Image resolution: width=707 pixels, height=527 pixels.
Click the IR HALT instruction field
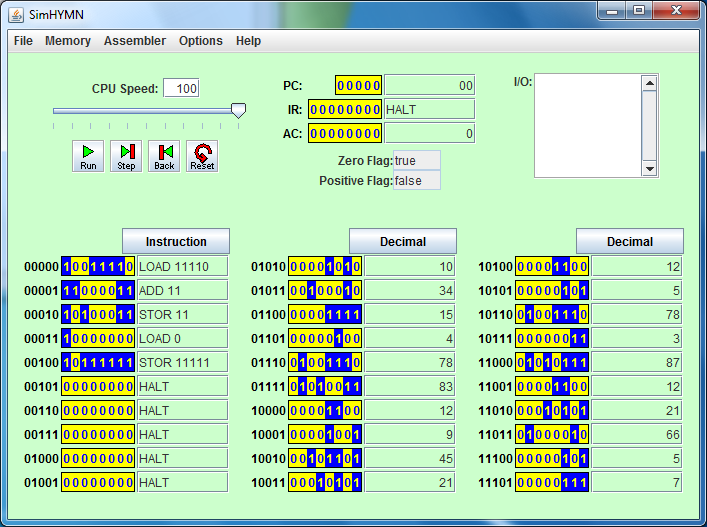click(429, 110)
